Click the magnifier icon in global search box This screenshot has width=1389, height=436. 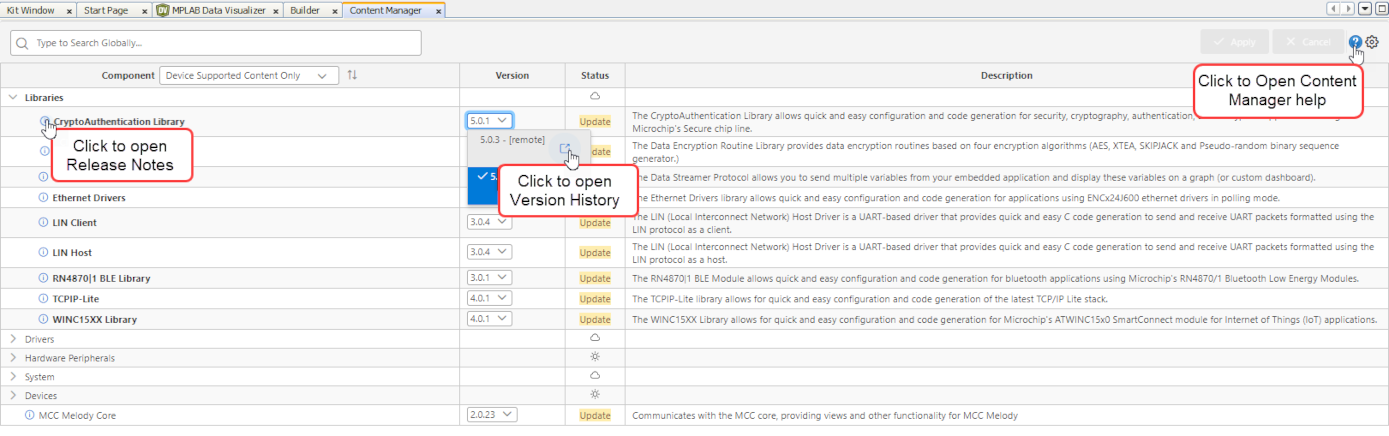[23, 43]
